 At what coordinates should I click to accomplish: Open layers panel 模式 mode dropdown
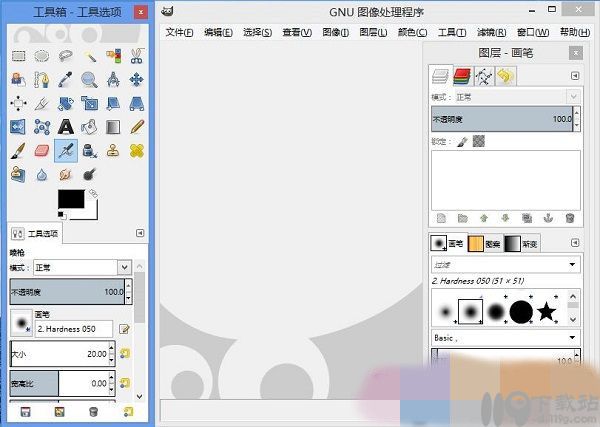tap(518, 97)
